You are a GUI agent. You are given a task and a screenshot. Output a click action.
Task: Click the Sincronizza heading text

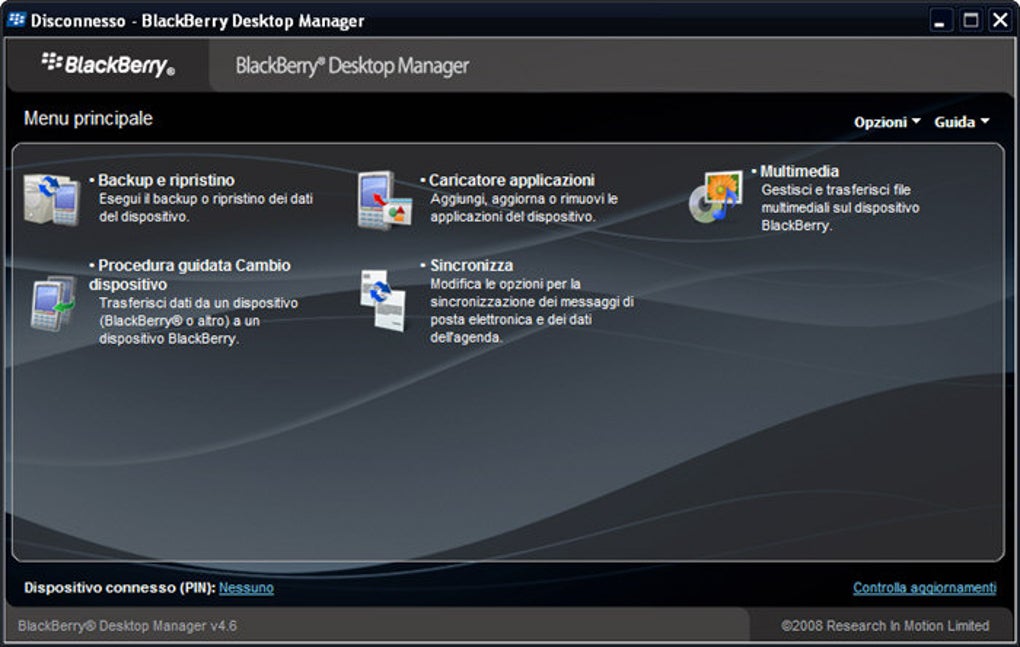click(471, 265)
